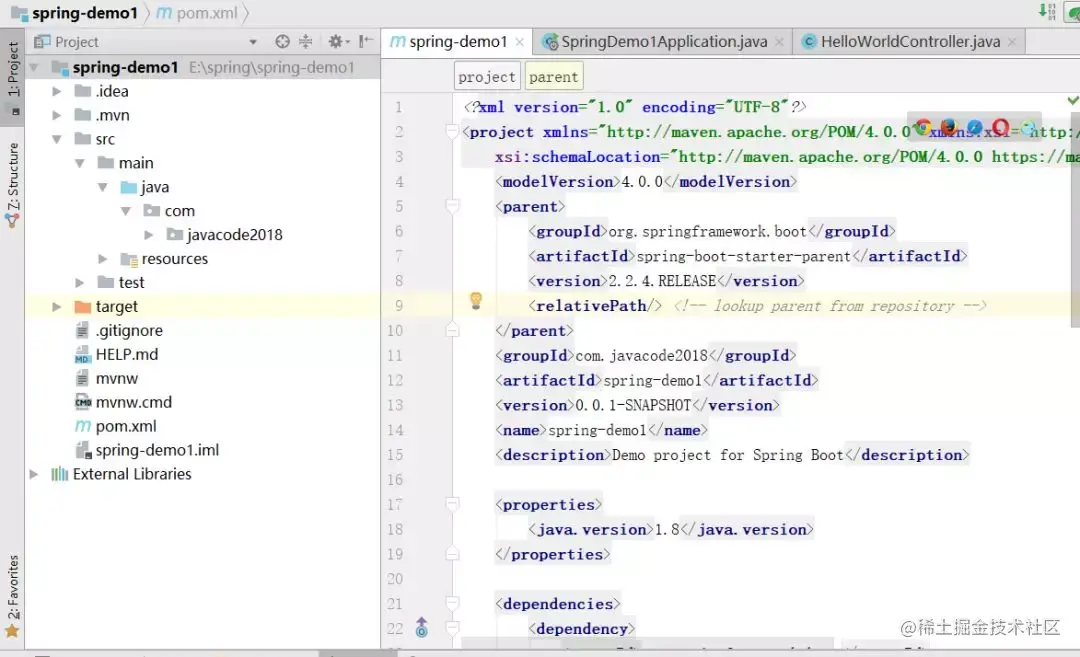Expand External Libraries node
Image resolution: width=1080 pixels, height=657 pixels.
point(34,474)
